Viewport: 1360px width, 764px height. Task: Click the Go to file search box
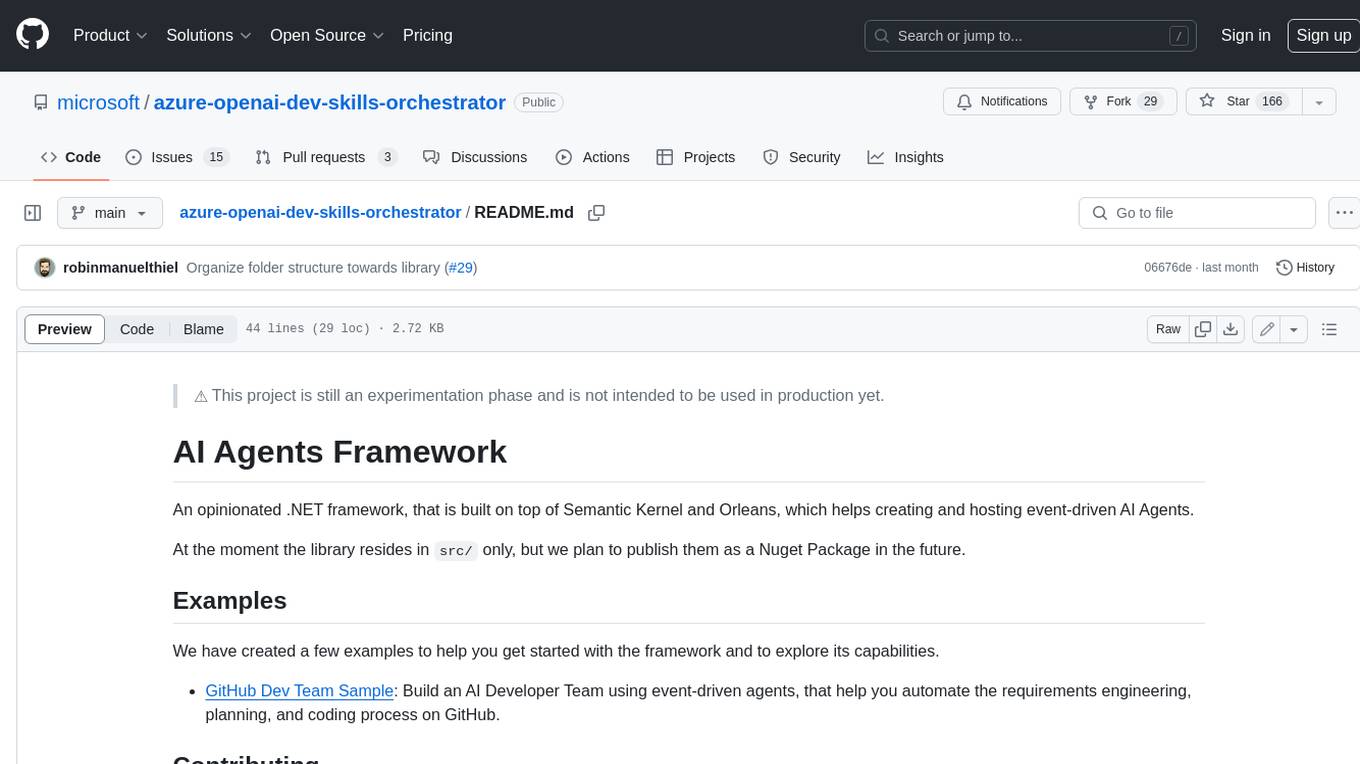point(1197,213)
